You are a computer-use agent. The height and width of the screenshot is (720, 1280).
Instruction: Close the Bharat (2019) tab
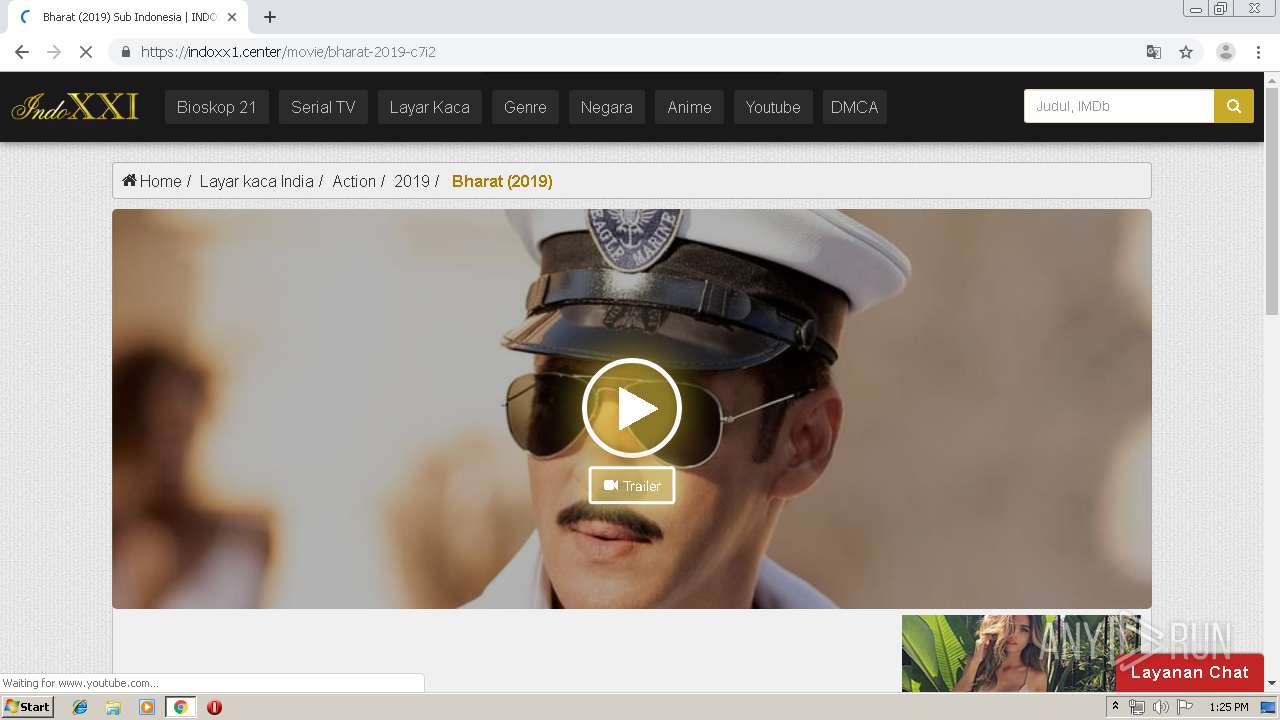[232, 17]
